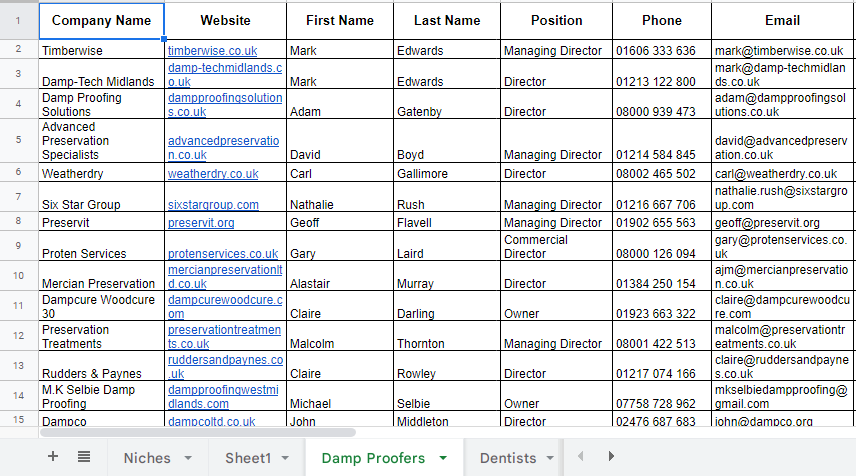This screenshot has width=856, height=476.
Task: Click the Proten Services cell
Action: tap(102, 246)
